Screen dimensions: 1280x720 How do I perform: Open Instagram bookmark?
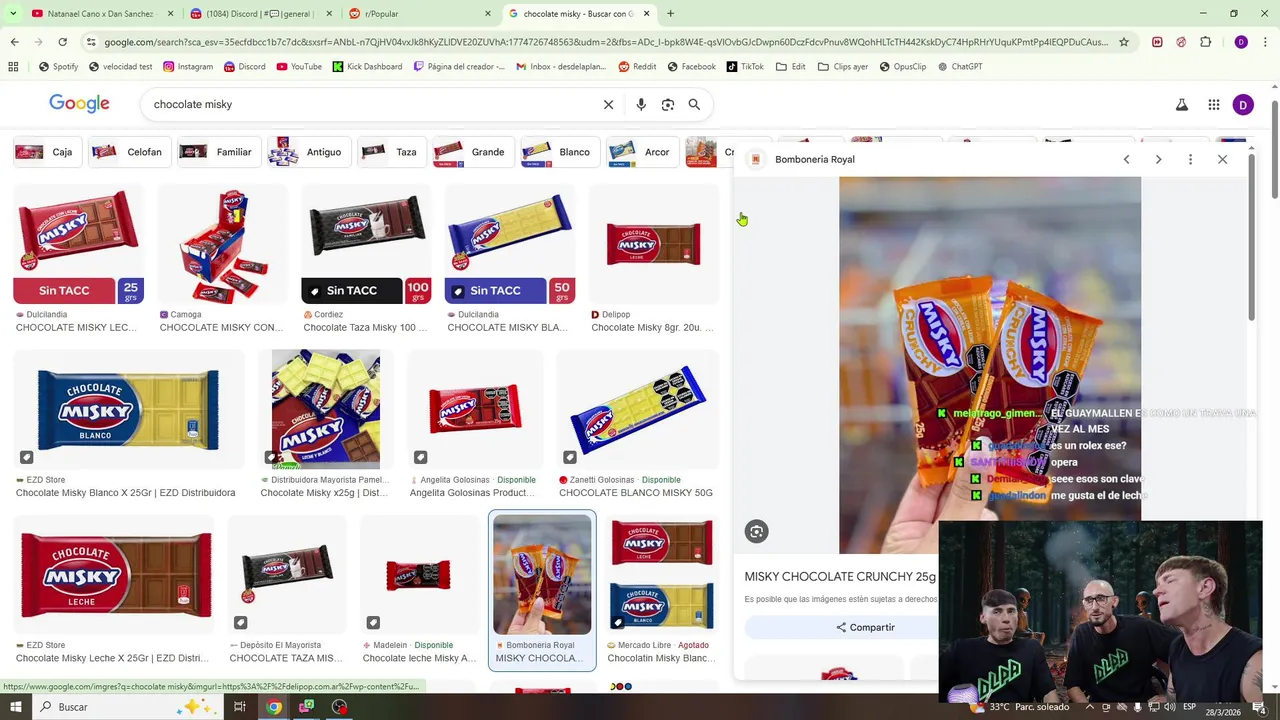188,67
